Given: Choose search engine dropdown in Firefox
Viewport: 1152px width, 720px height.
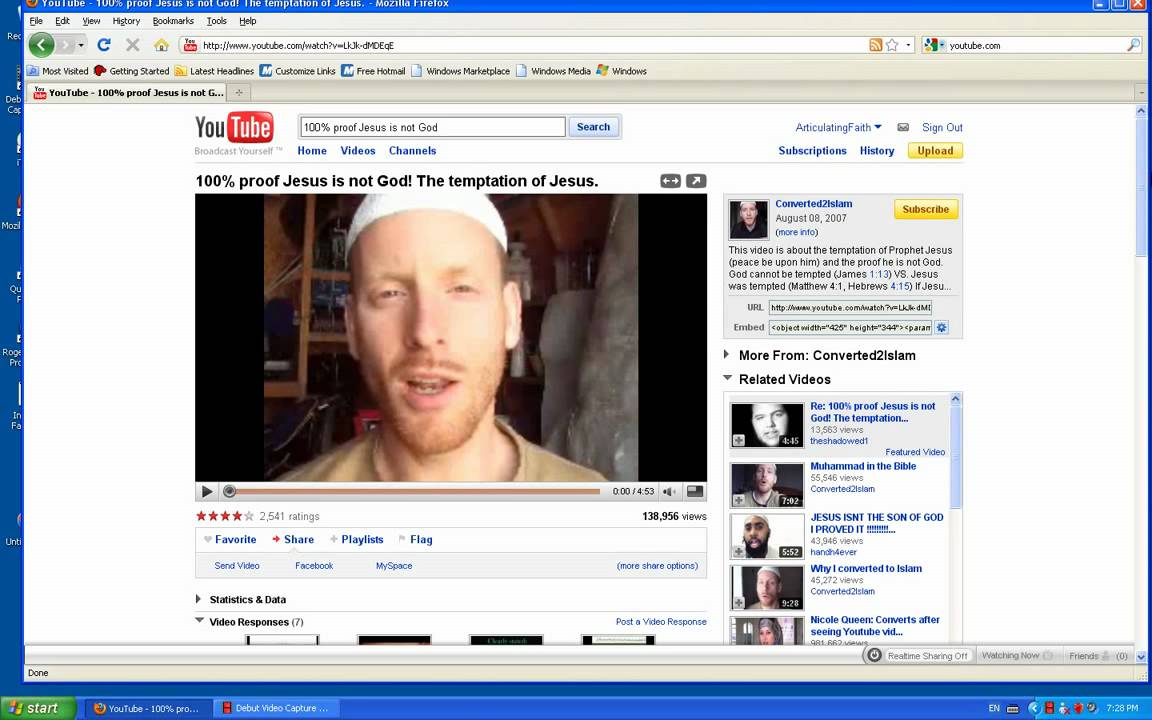Looking at the screenshot, I should pyautogui.click(x=934, y=45).
